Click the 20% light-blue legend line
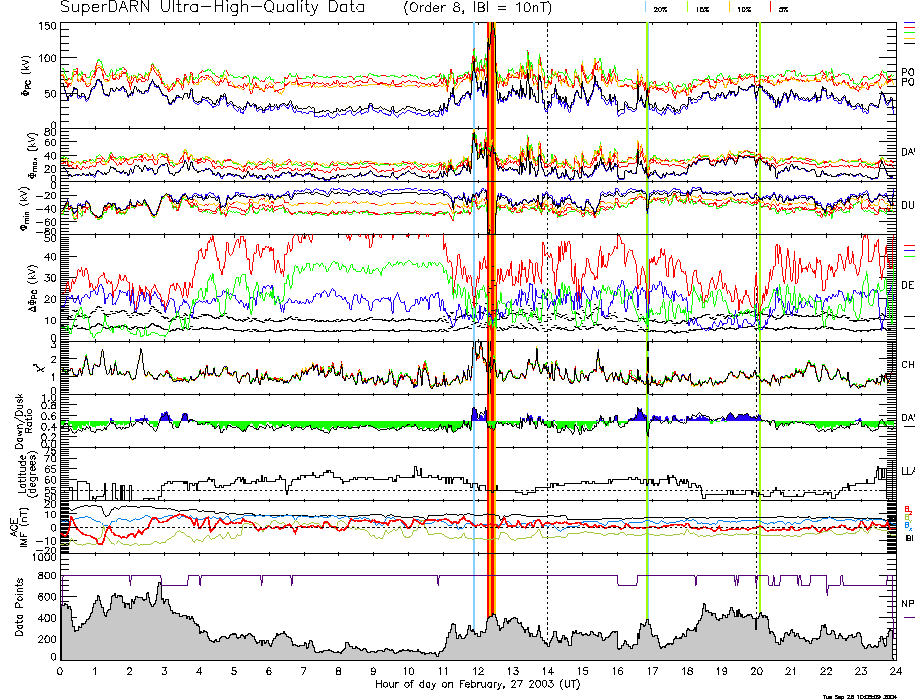The image size is (915, 700). click(645, 7)
